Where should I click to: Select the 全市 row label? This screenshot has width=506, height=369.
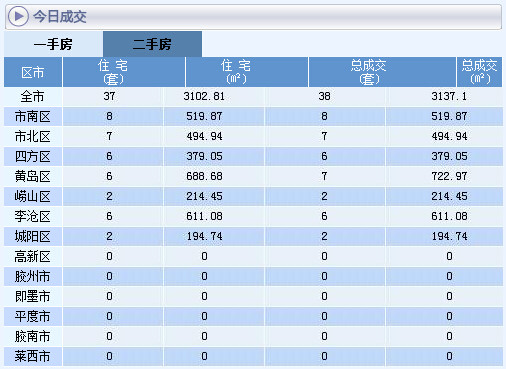point(32,97)
